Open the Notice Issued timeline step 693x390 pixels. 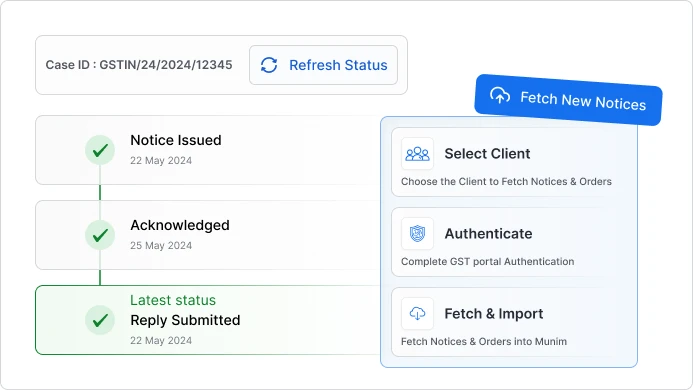(x=208, y=150)
